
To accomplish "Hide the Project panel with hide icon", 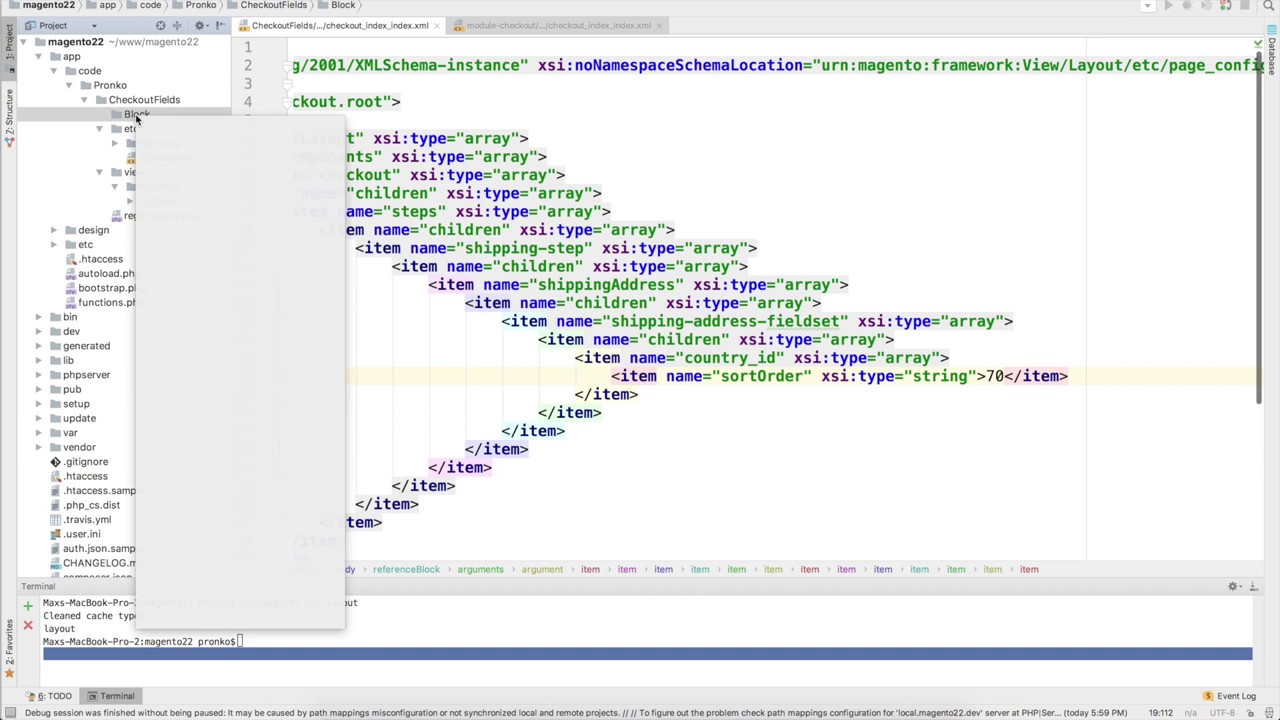I will point(220,25).
